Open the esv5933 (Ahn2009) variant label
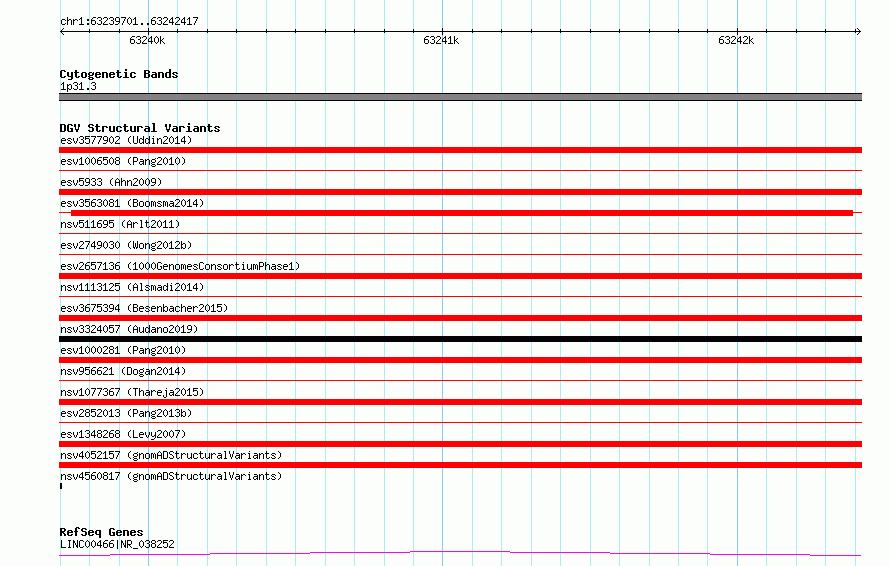The height and width of the screenshot is (566, 890). (111, 182)
